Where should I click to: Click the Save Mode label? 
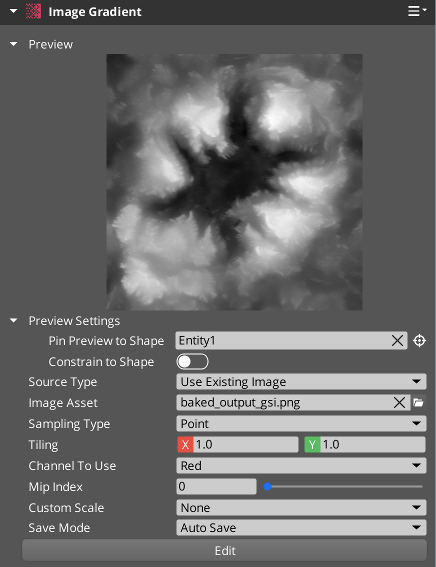[59, 528]
